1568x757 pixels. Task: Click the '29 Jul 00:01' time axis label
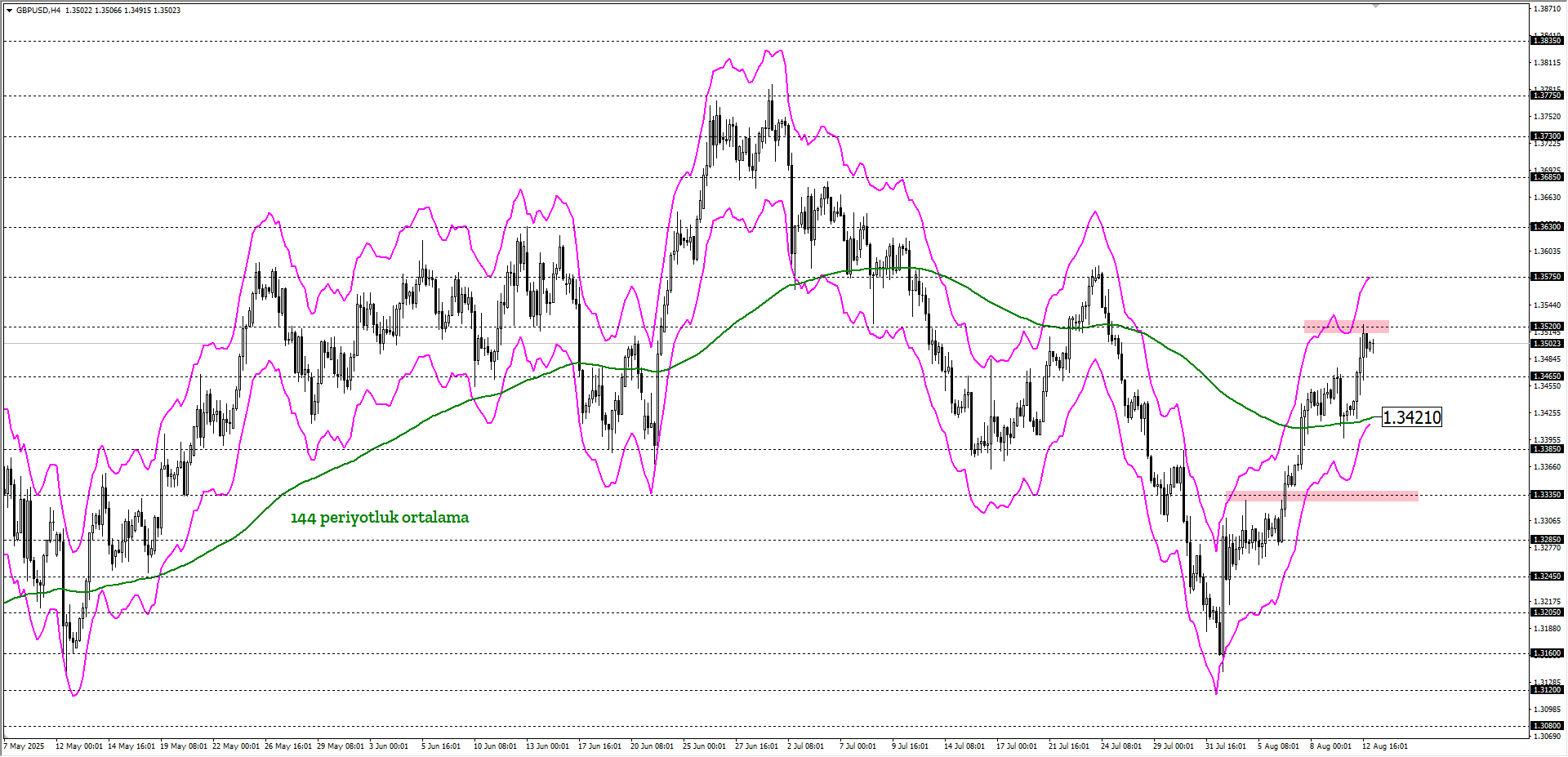1174,746
